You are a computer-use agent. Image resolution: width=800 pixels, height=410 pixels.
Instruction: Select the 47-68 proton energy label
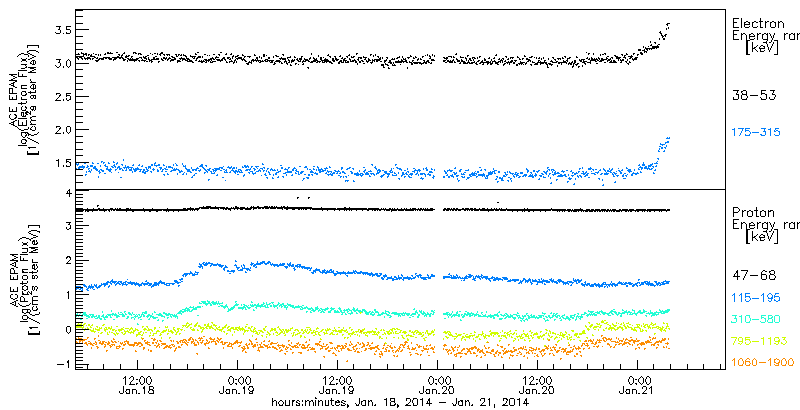pos(754,275)
